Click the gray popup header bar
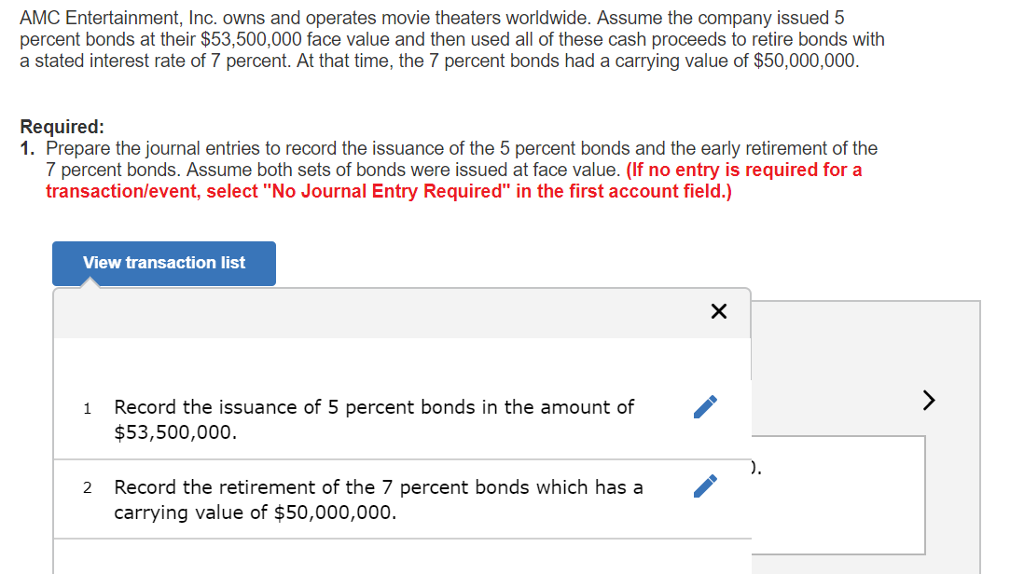The height and width of the screenshot is (574, 1024). [402, 313]
